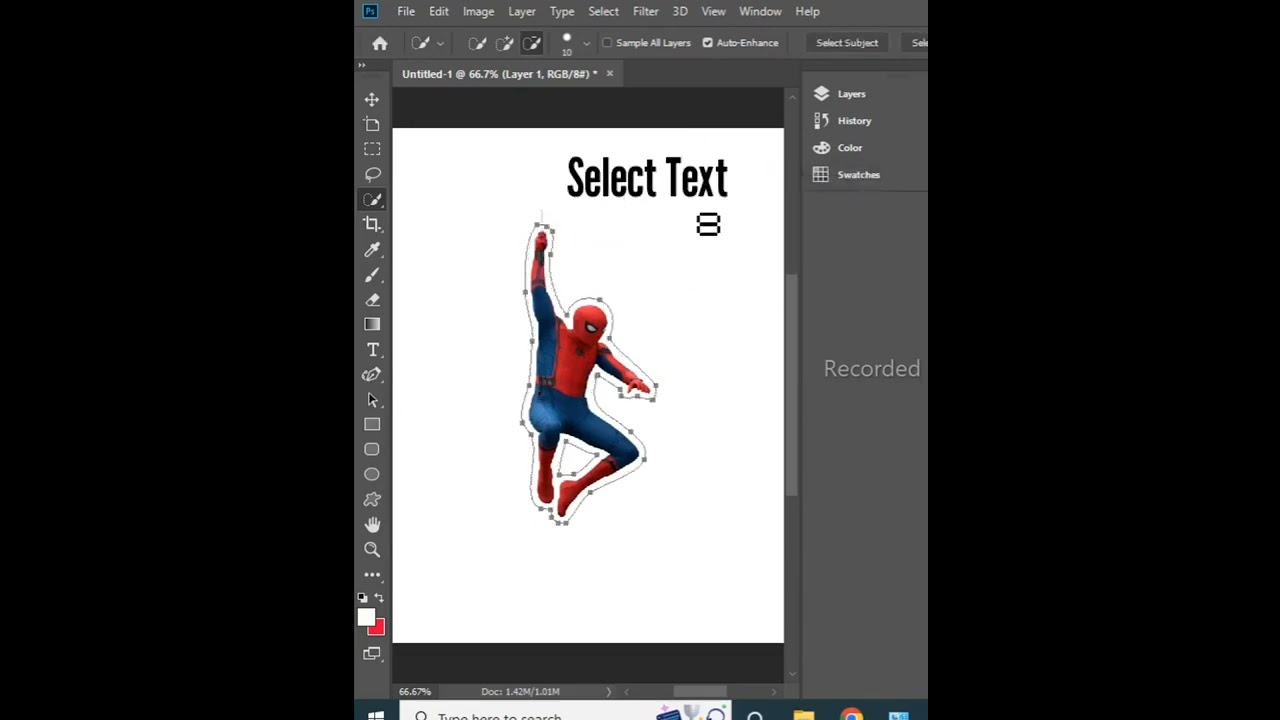Click the 66.67% zoom level field
Image resolution: width=1280 pixels, height=720 pixels.
point(415,691)
